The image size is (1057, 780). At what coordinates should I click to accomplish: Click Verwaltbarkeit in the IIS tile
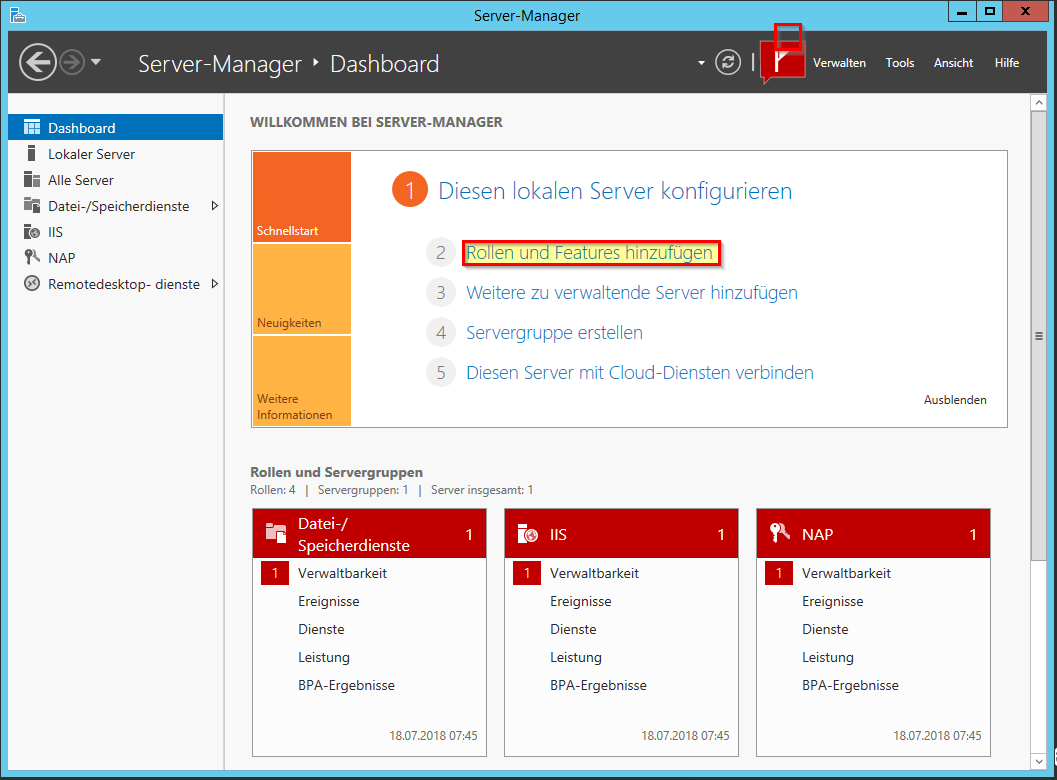point(595,573)
